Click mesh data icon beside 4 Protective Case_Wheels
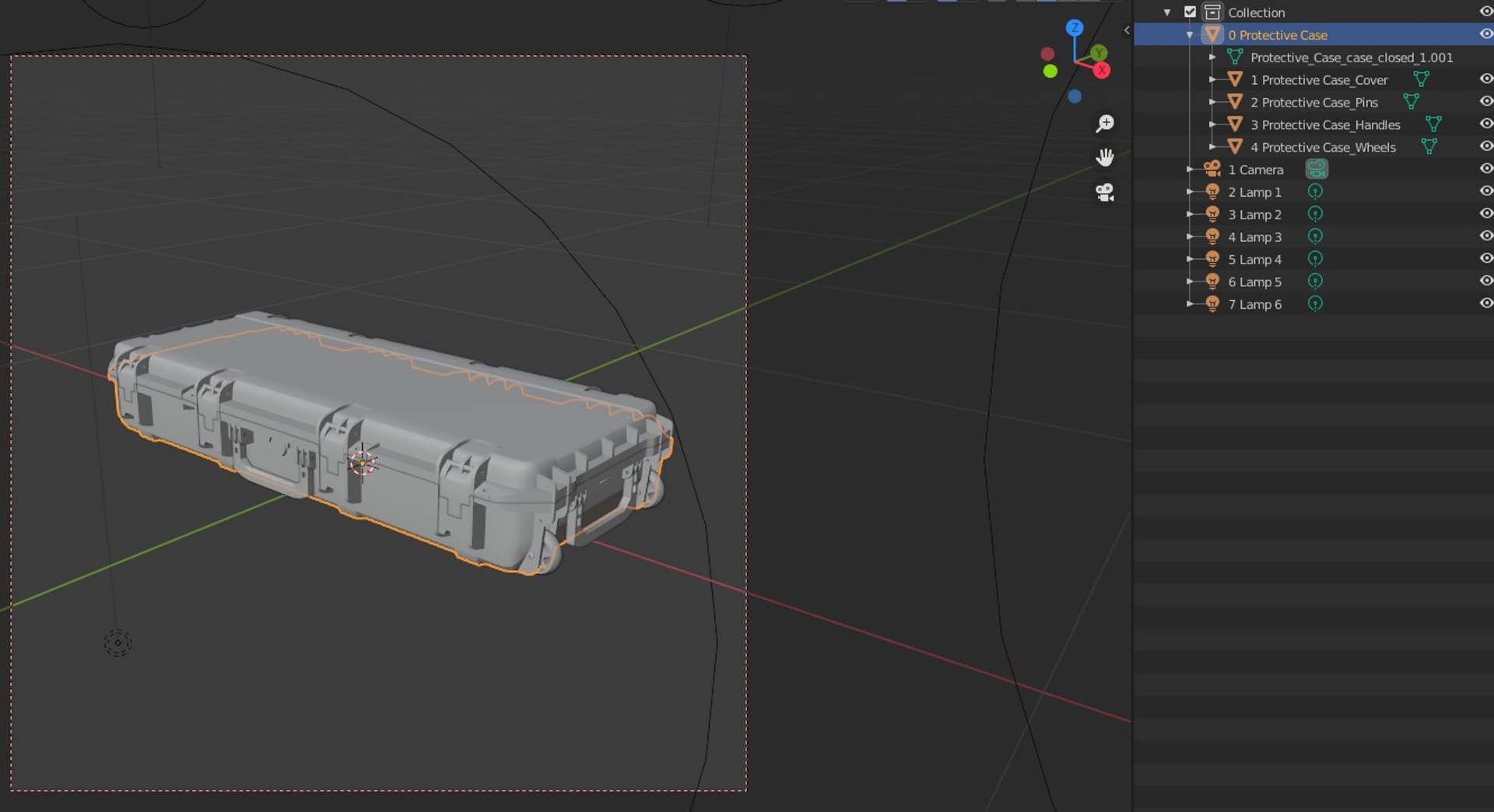The width and height of the screenshot is (1494, 812). pos(1429,147)
